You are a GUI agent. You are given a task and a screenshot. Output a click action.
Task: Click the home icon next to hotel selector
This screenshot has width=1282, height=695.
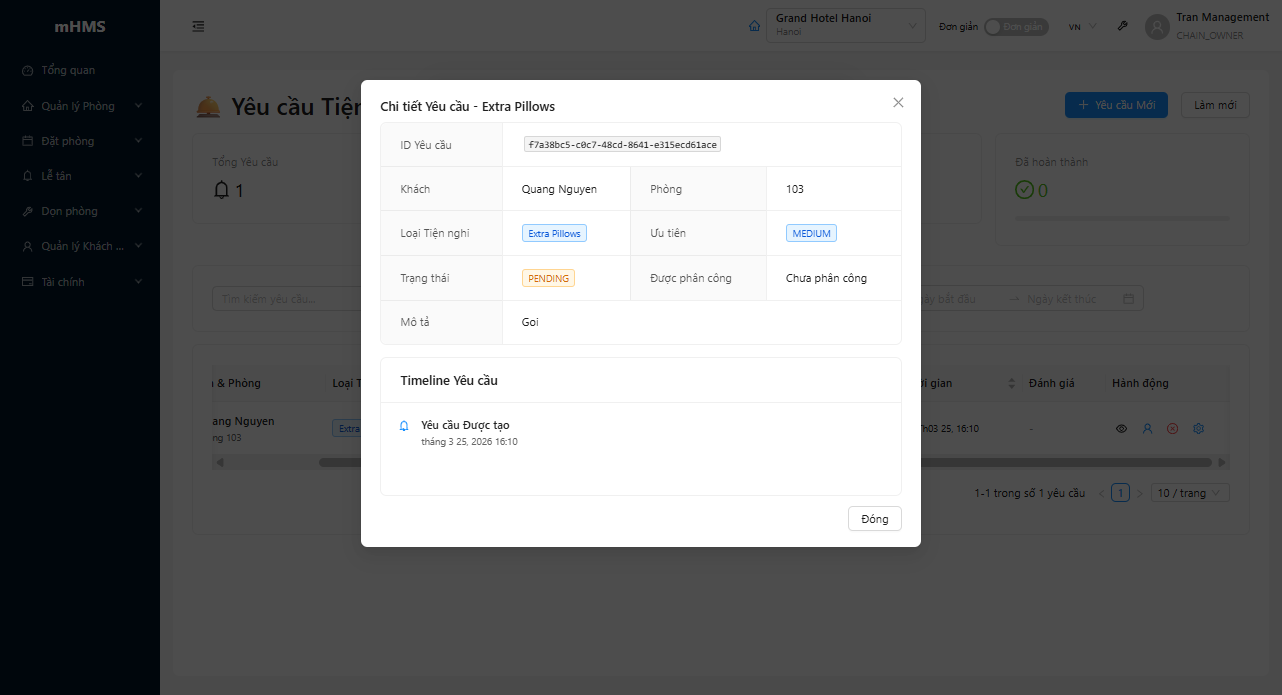pyautogui.click(x=754, y=25)
